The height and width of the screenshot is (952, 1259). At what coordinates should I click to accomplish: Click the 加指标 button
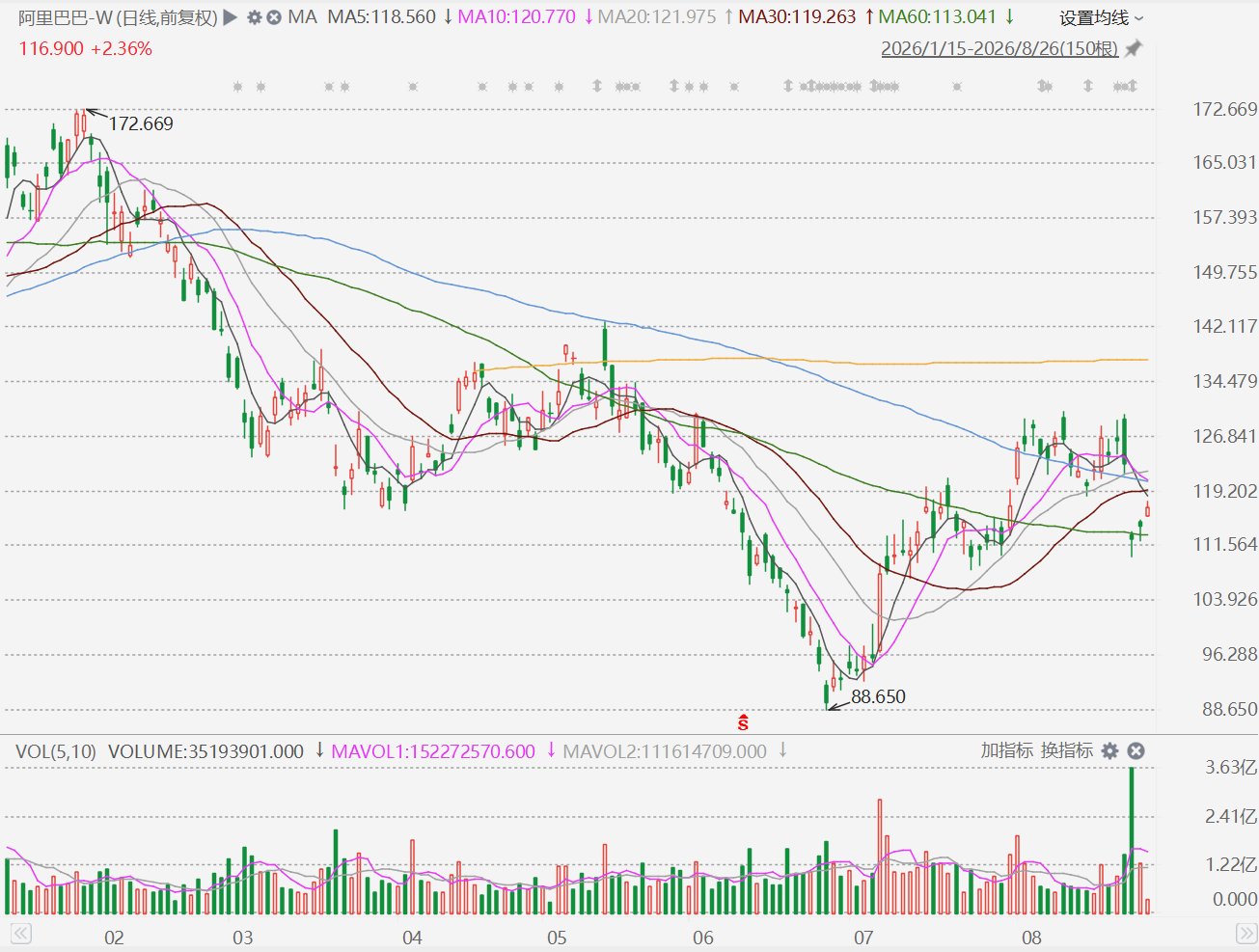[x=1006, y=750]
